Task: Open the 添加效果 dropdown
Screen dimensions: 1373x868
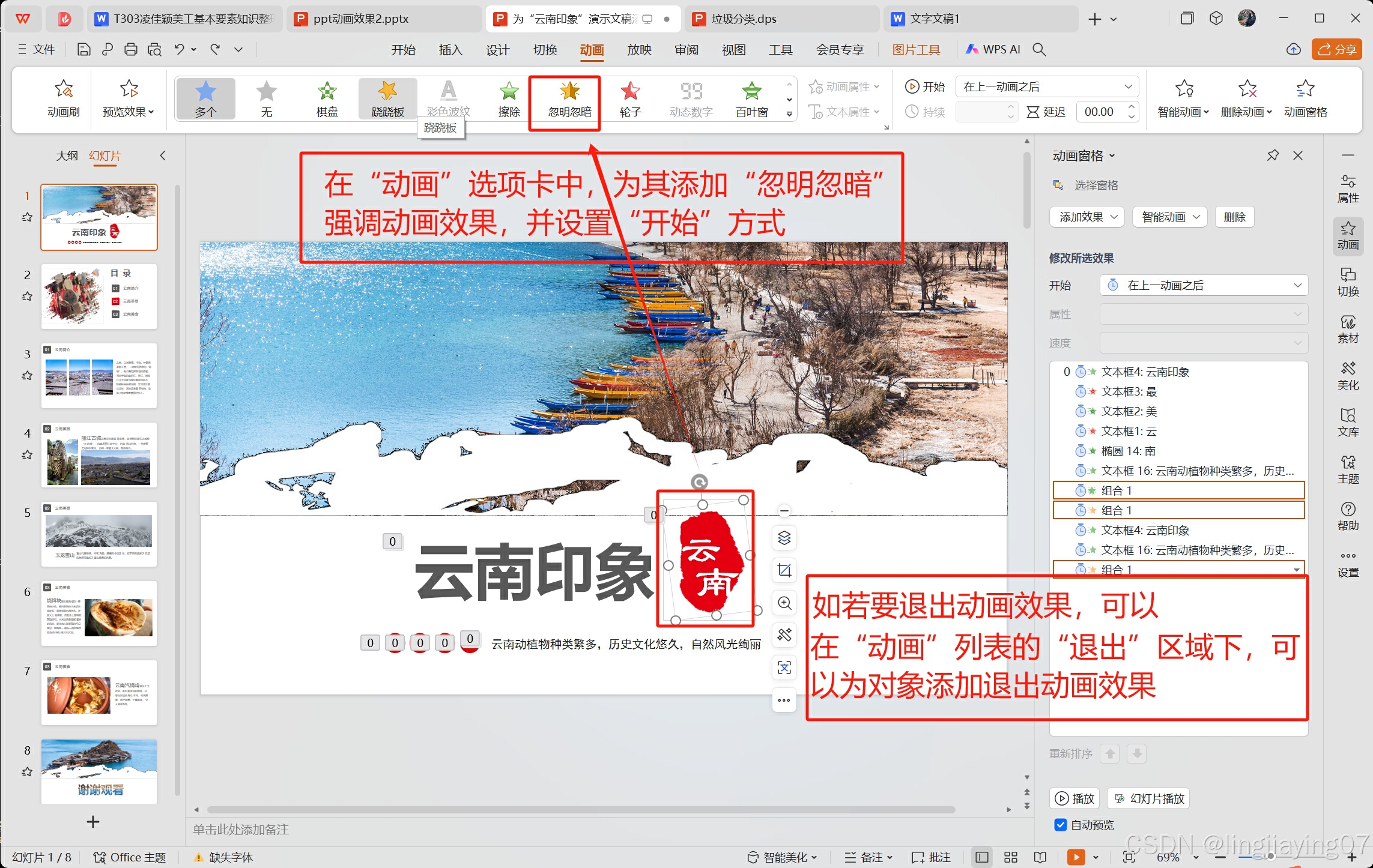Action: (1087, 217)
